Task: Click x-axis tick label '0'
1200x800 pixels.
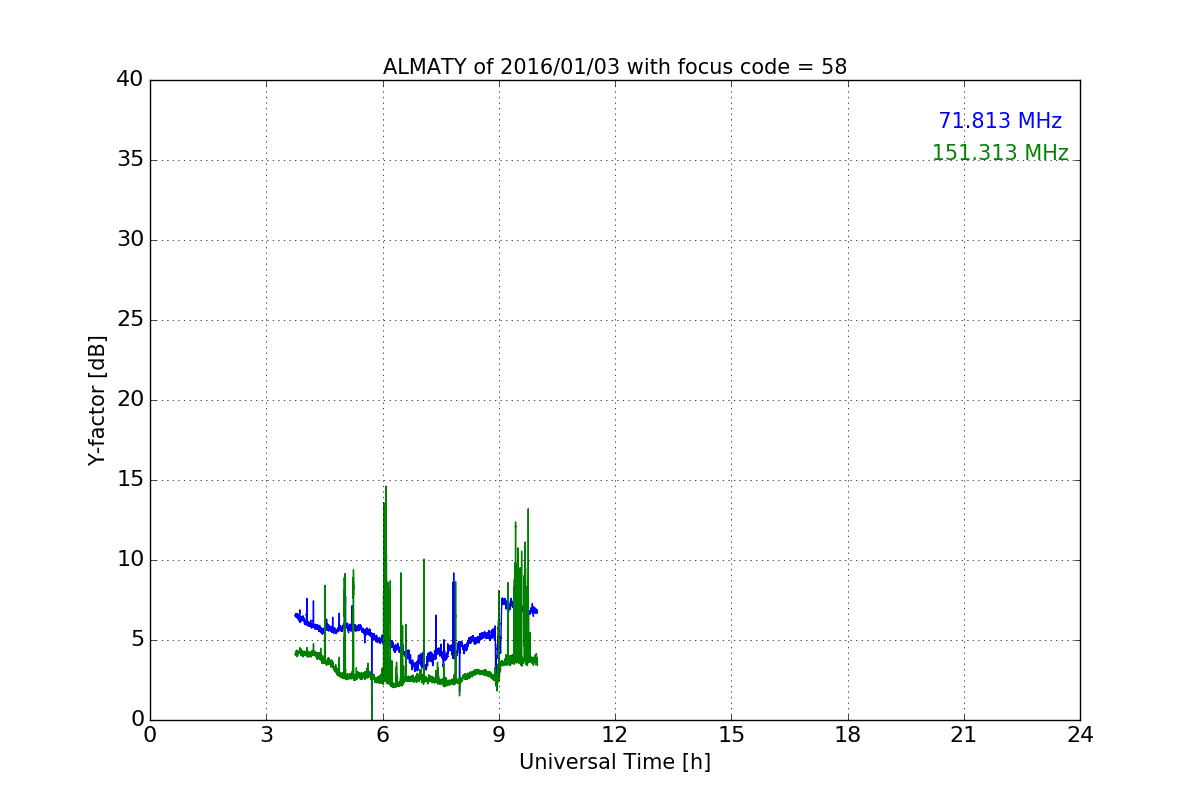Action: coord(150,735)
